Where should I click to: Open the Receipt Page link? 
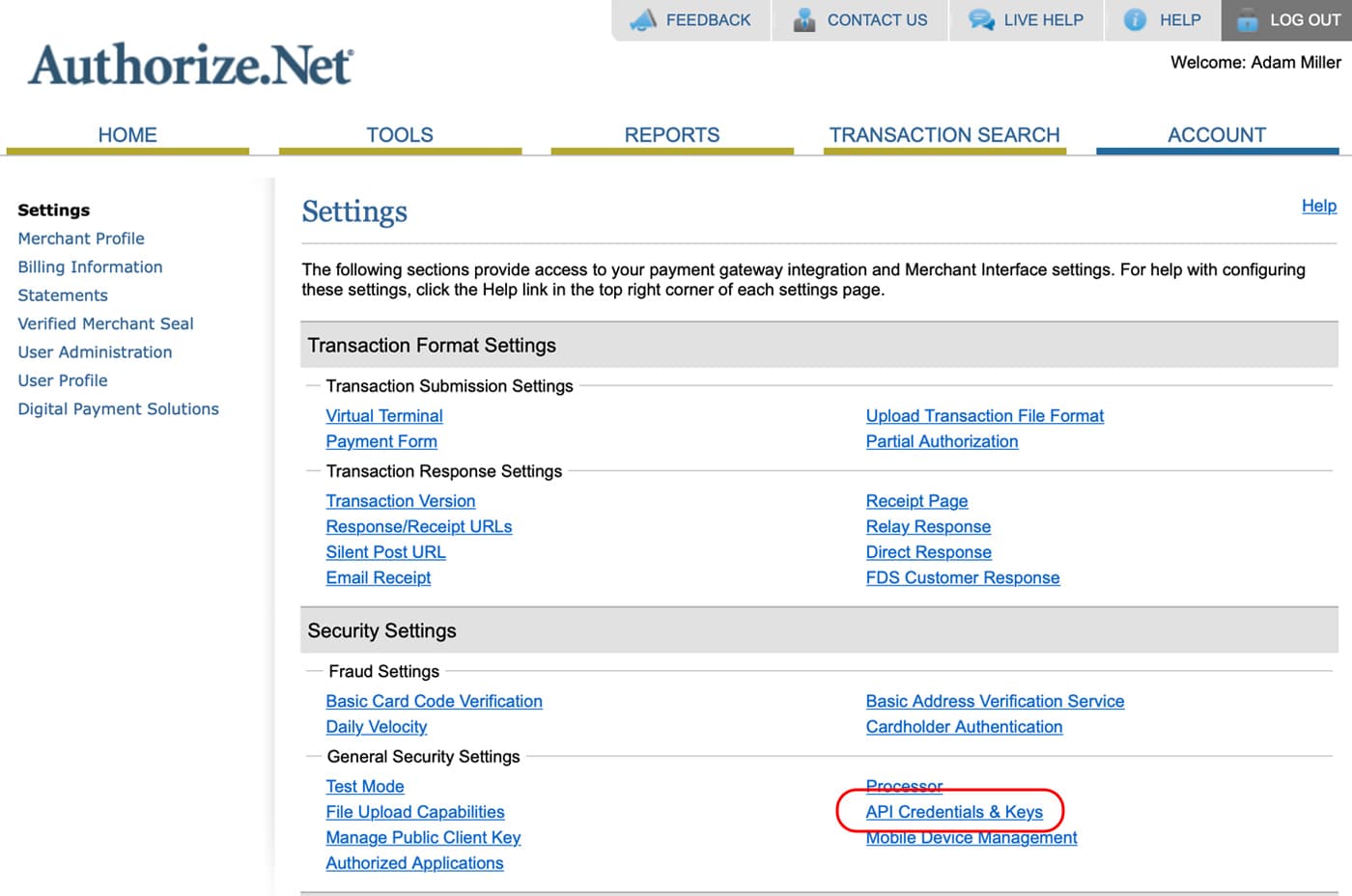coord(916,501)
